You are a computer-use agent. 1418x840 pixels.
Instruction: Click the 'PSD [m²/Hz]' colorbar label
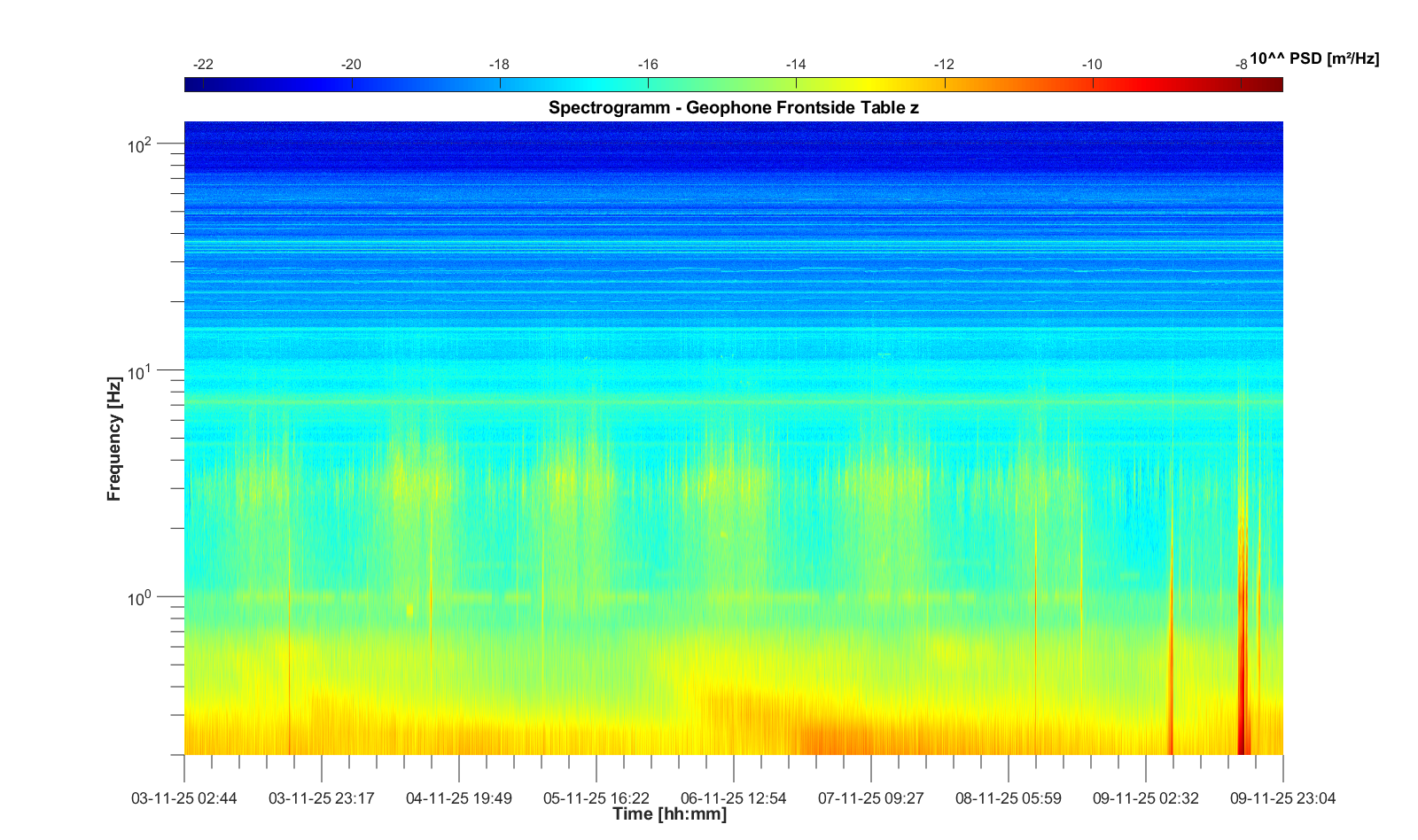point(1314,59)
